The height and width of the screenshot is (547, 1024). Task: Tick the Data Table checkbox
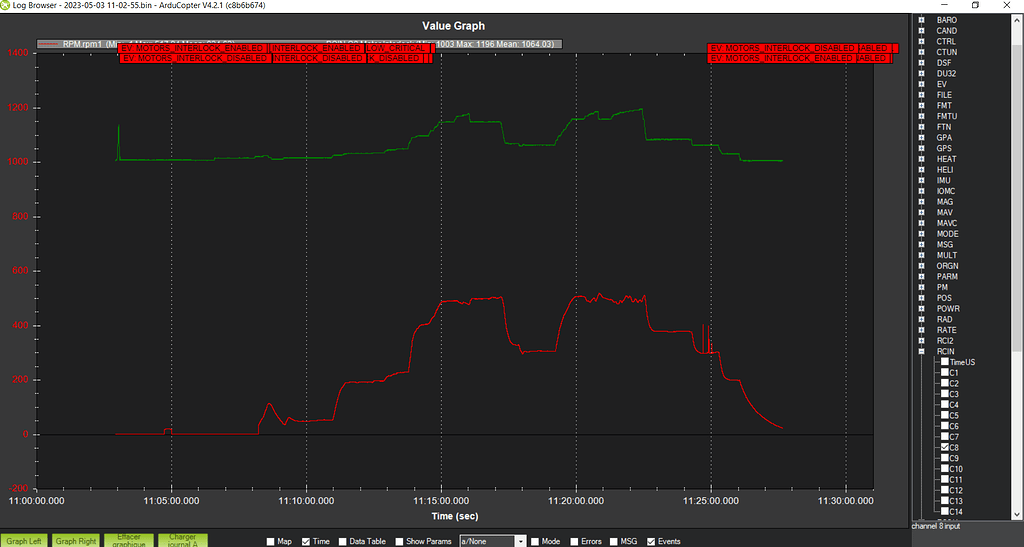[343, 541]
